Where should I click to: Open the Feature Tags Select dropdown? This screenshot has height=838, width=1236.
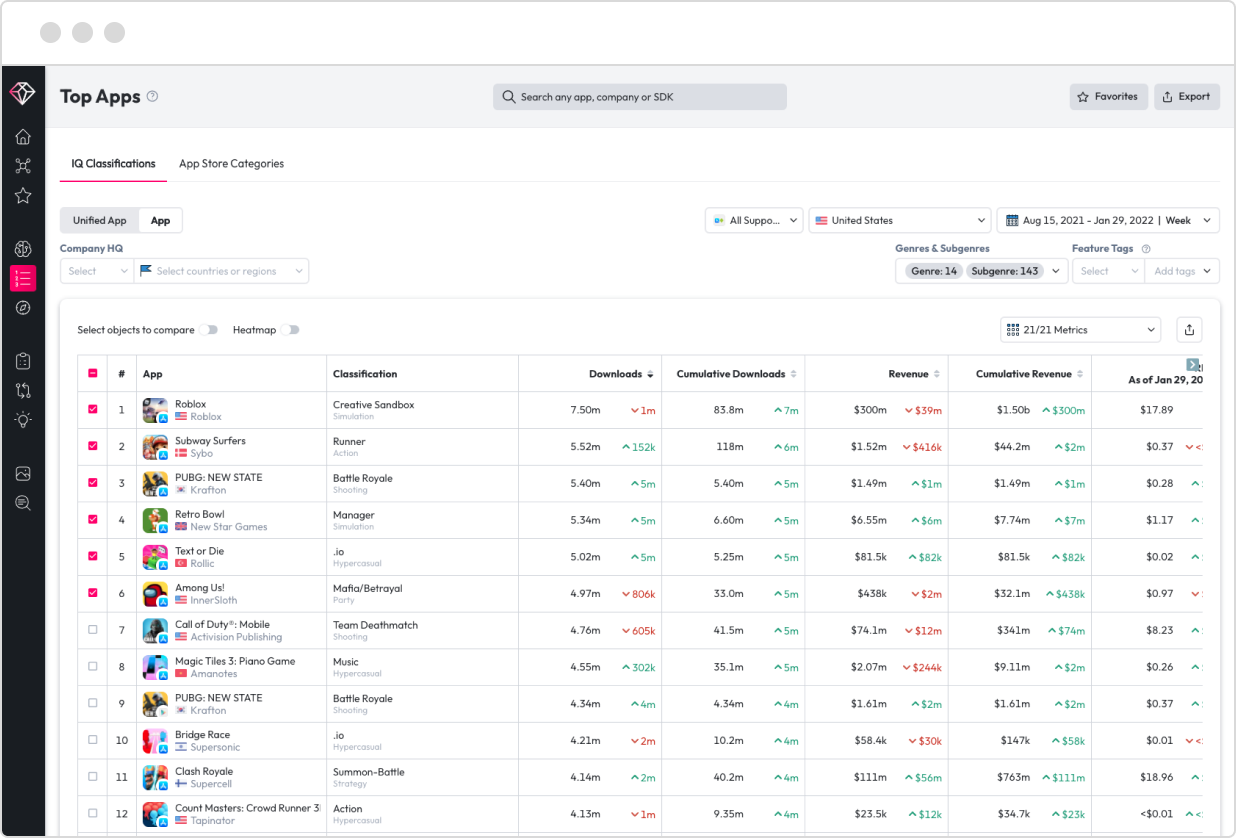coord(1108,271)
